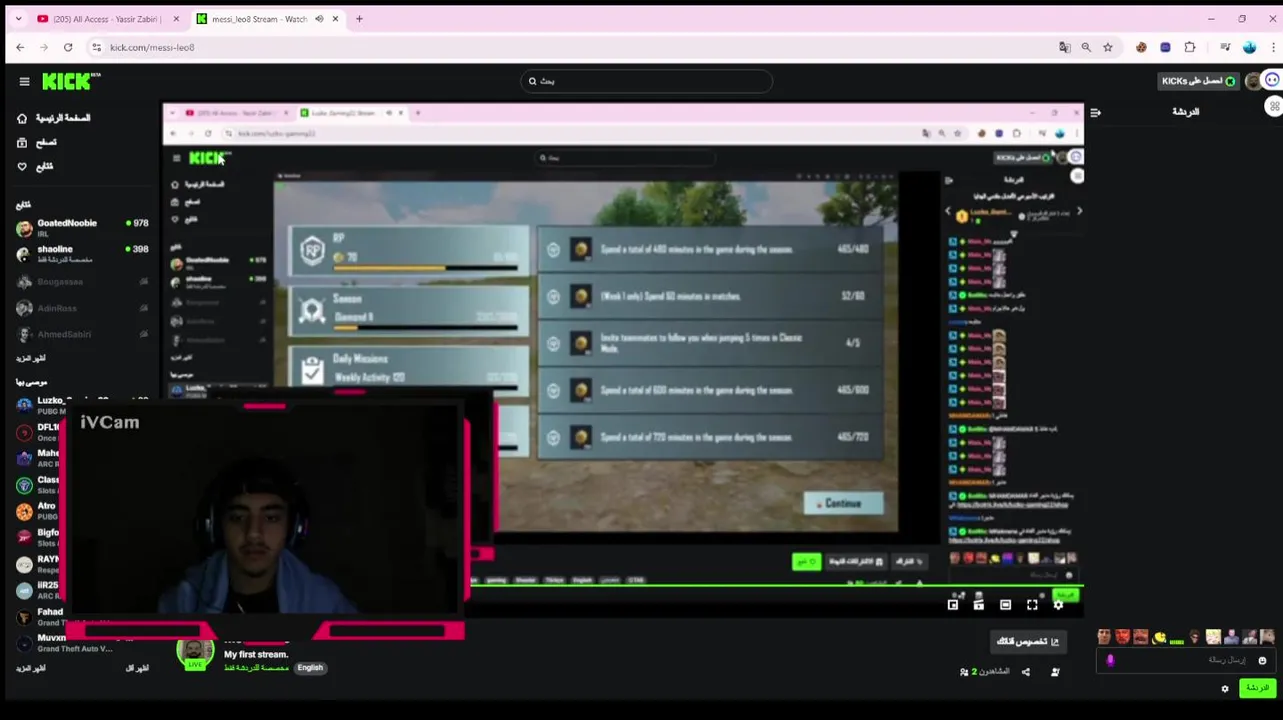Viewport: 1283px width, 720px height.
Task: Bookmark this page with the star
Action: tap(1108, 47)
